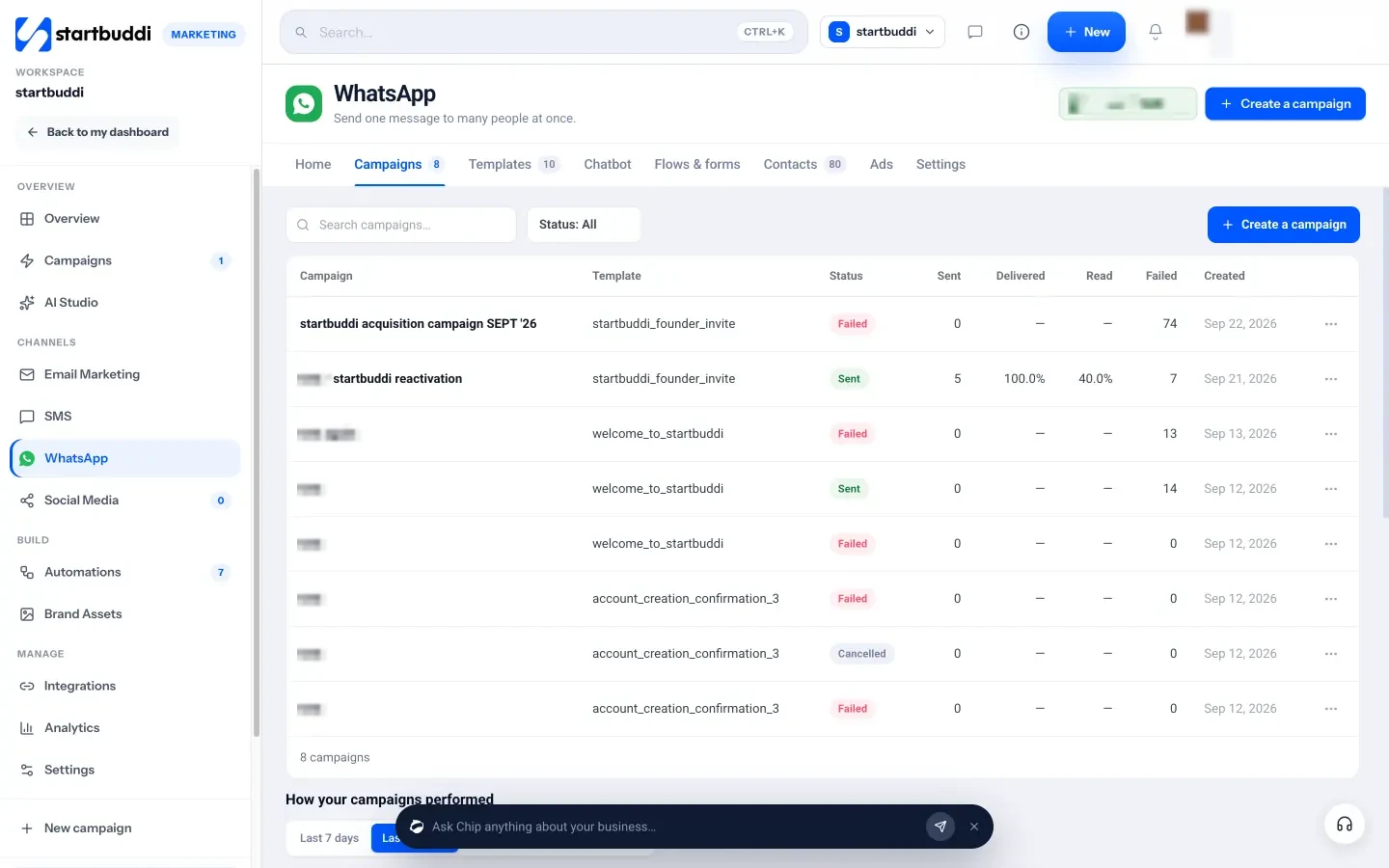The image size is (1389, 868).
Task: Send the message to Chip
Action: pos(940,827)
